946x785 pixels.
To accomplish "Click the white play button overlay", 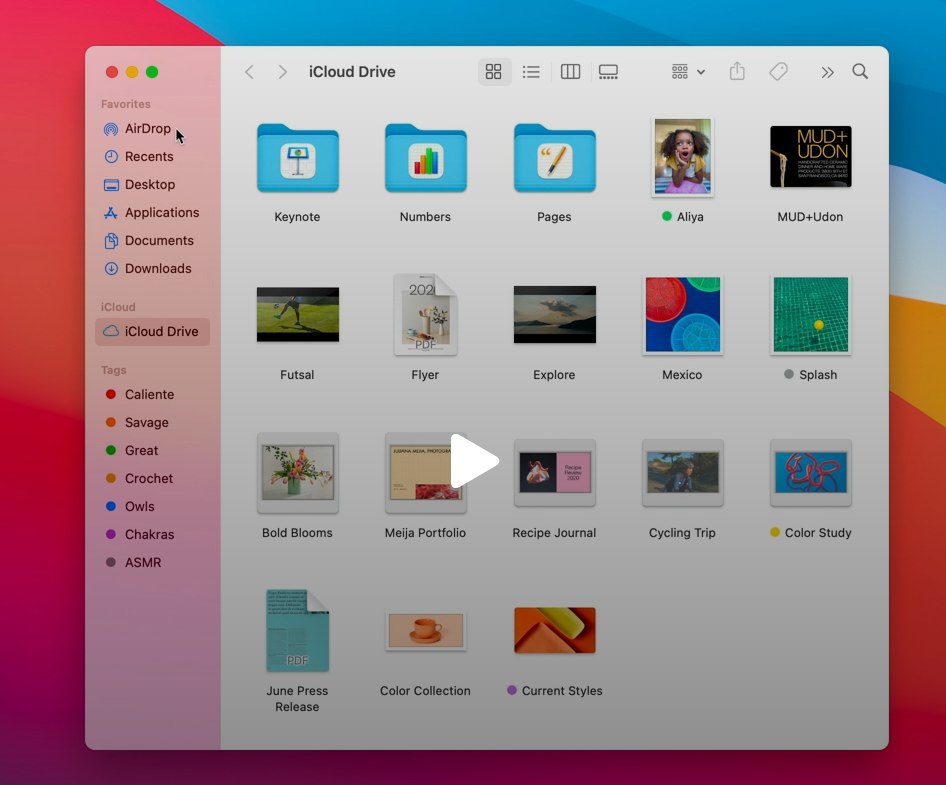I will click(474, 461).
